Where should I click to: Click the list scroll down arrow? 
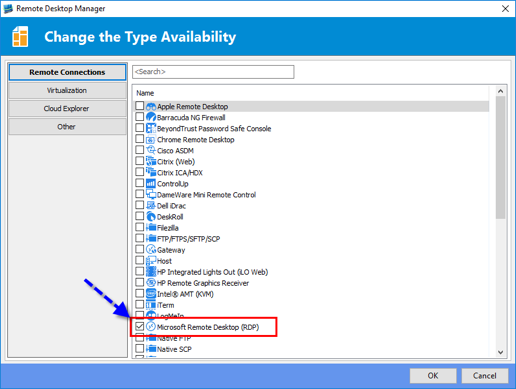[500, 352]
